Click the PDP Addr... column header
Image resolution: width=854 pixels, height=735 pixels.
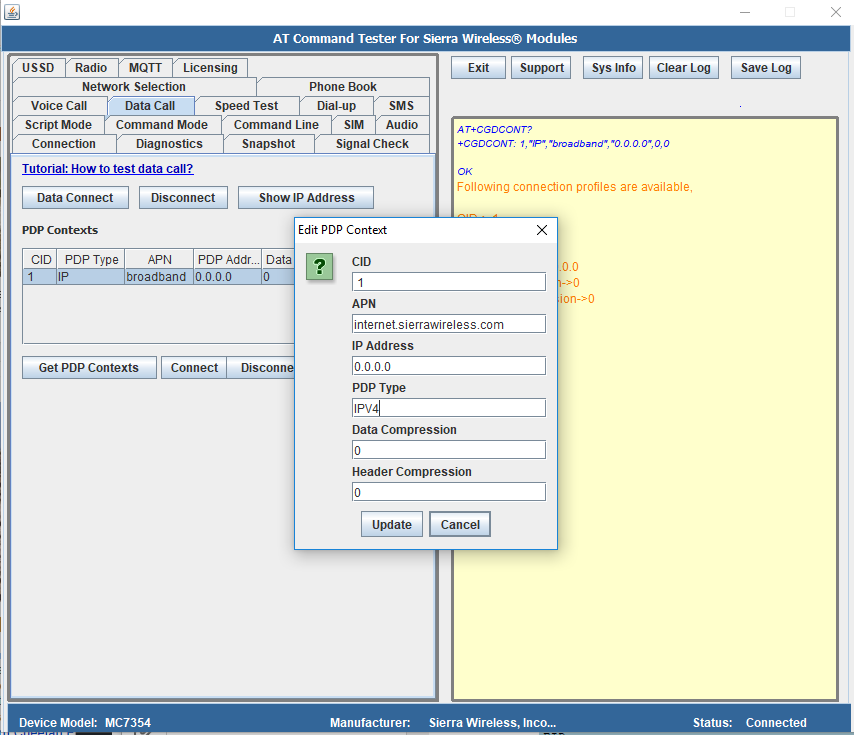pos(228,260)
